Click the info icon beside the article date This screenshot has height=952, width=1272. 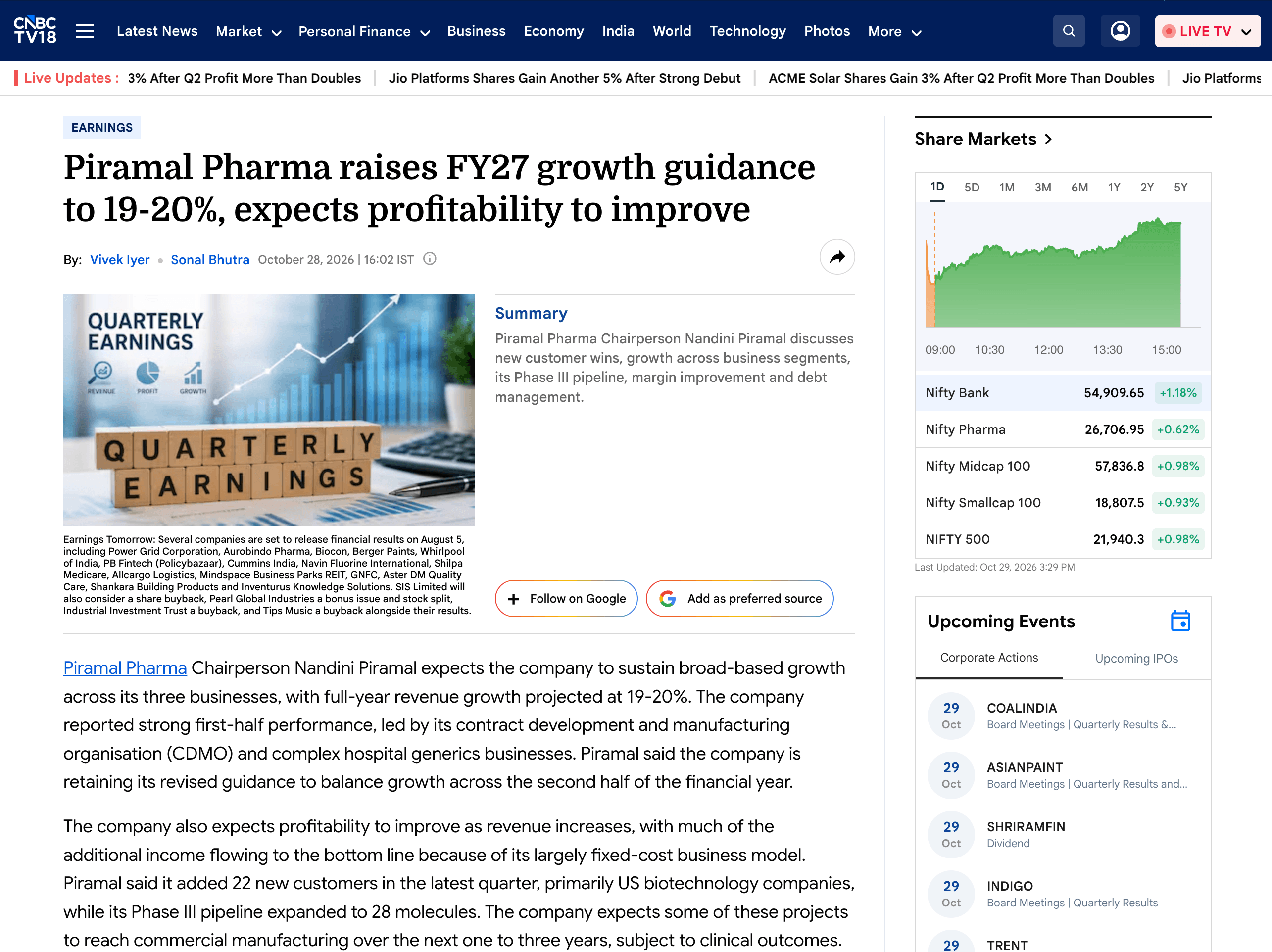[430, 259]
